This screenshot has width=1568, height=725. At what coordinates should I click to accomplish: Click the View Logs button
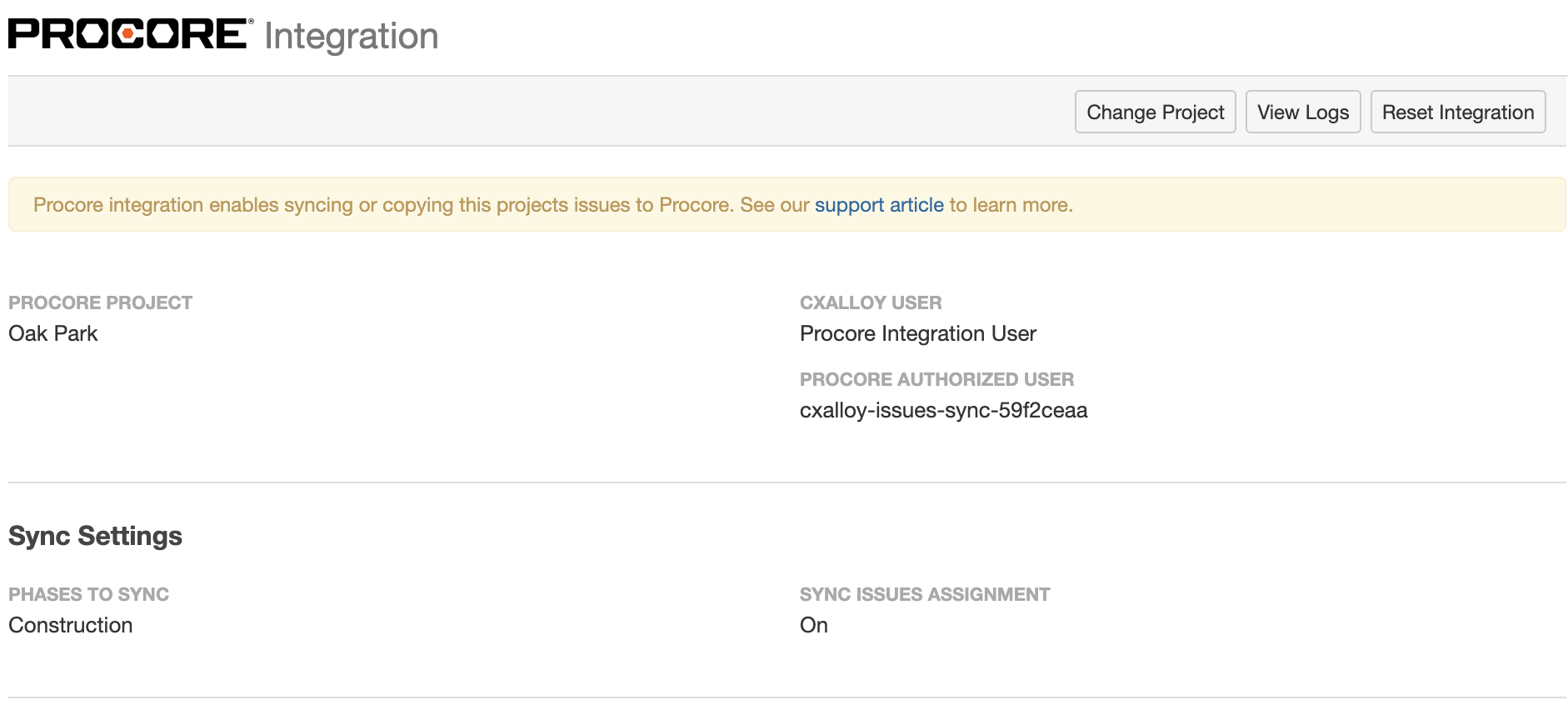point(1303,112)
